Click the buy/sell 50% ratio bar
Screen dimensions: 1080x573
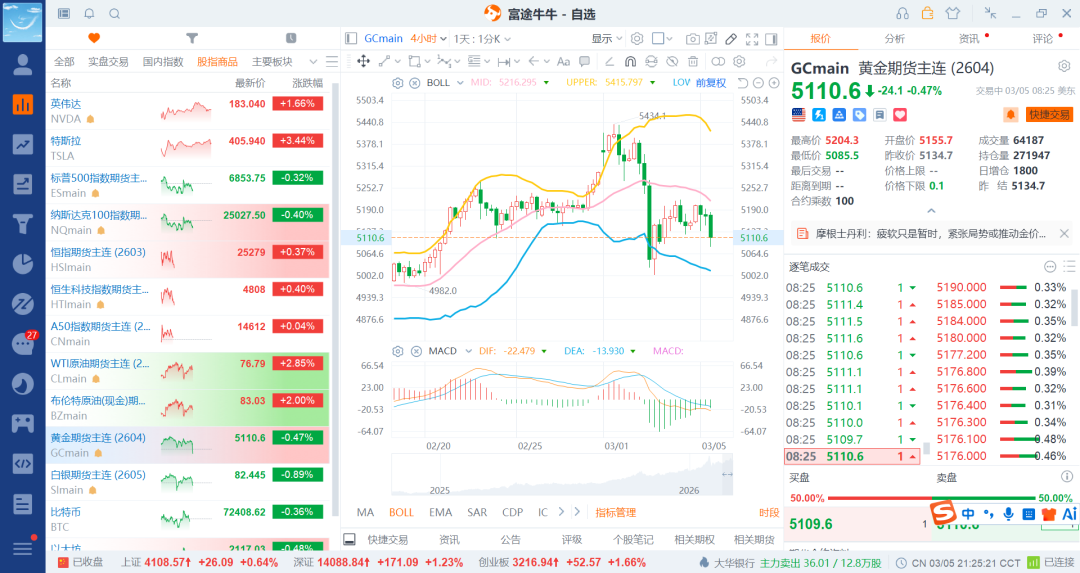point(931,498)
